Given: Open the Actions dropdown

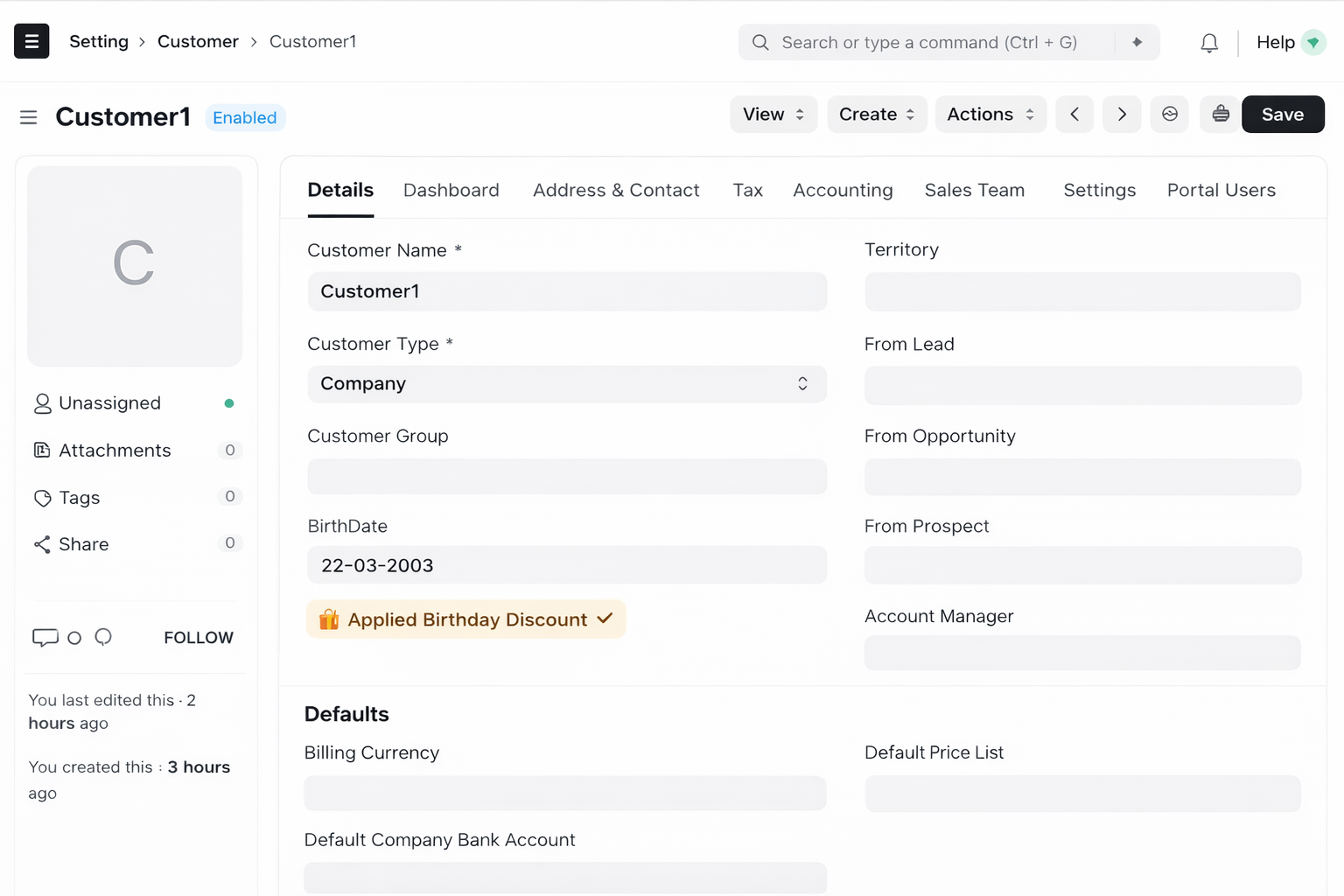Looking at the screenshot, I should pyautogui.click(x=990, y=115).
